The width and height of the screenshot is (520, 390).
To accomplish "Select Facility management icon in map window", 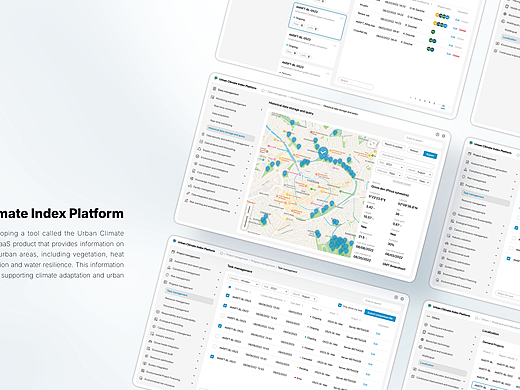I will 190,186.
